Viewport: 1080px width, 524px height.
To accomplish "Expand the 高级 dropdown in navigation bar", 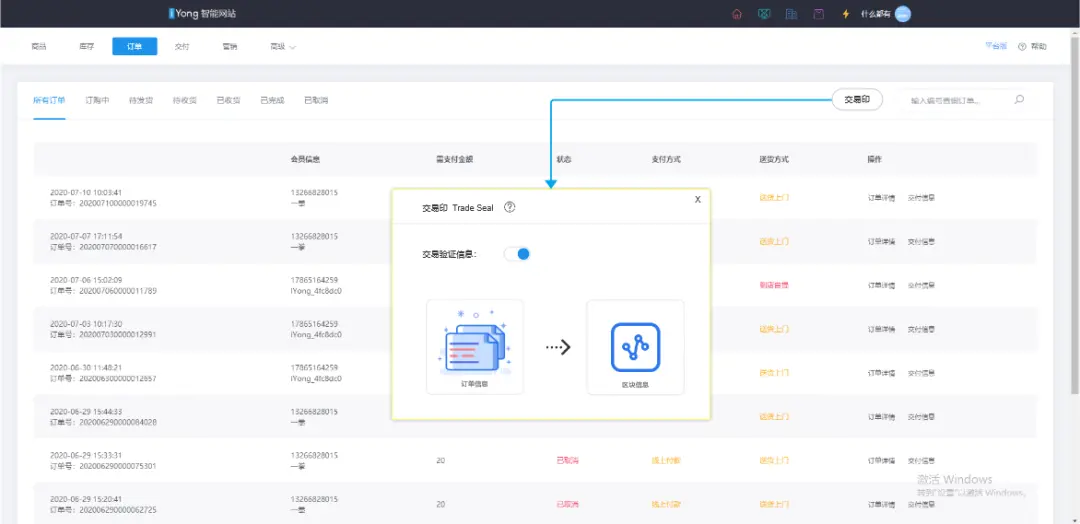I will point(283,47).
